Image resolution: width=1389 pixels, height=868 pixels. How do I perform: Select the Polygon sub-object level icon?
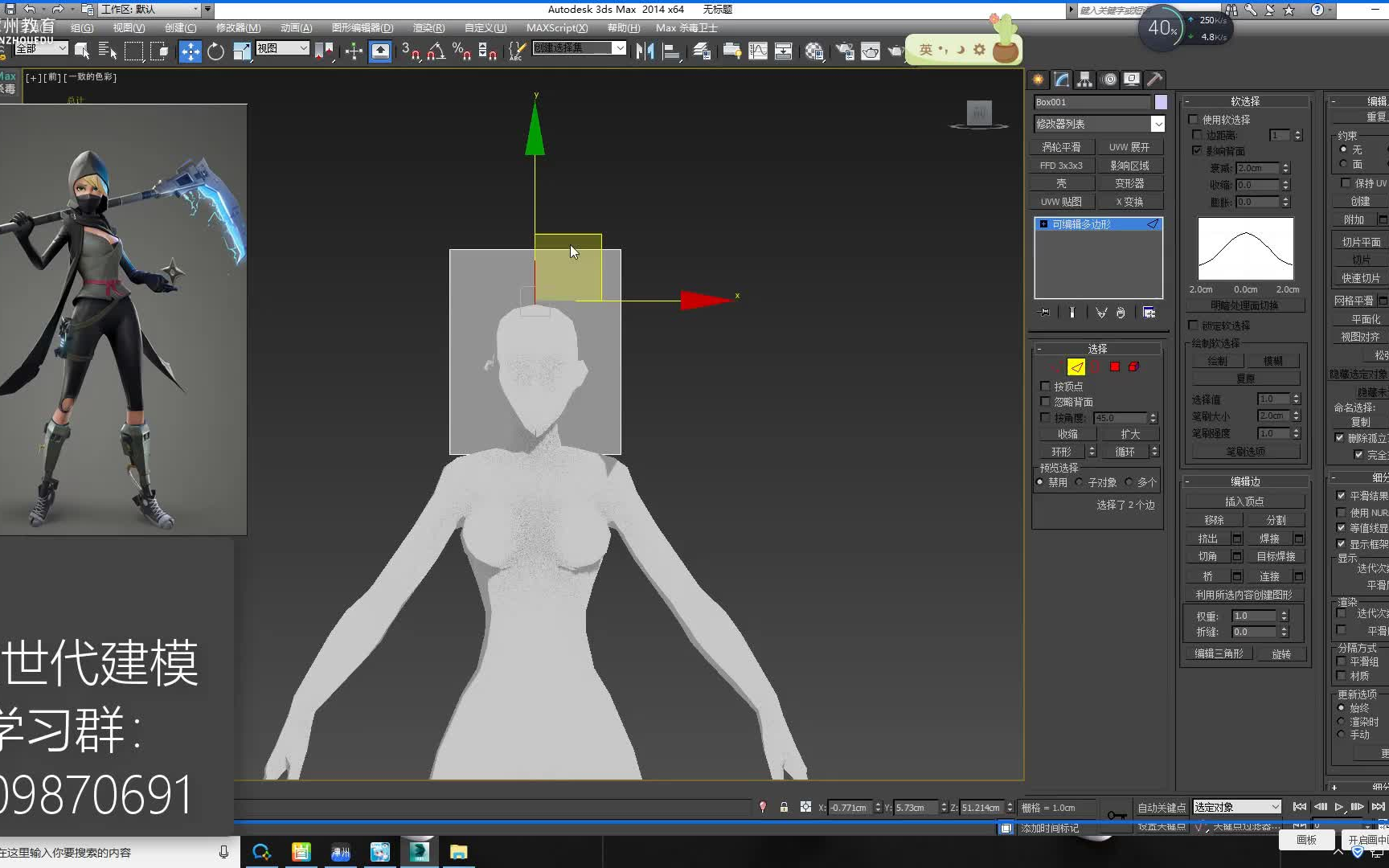click(1115, 366)
